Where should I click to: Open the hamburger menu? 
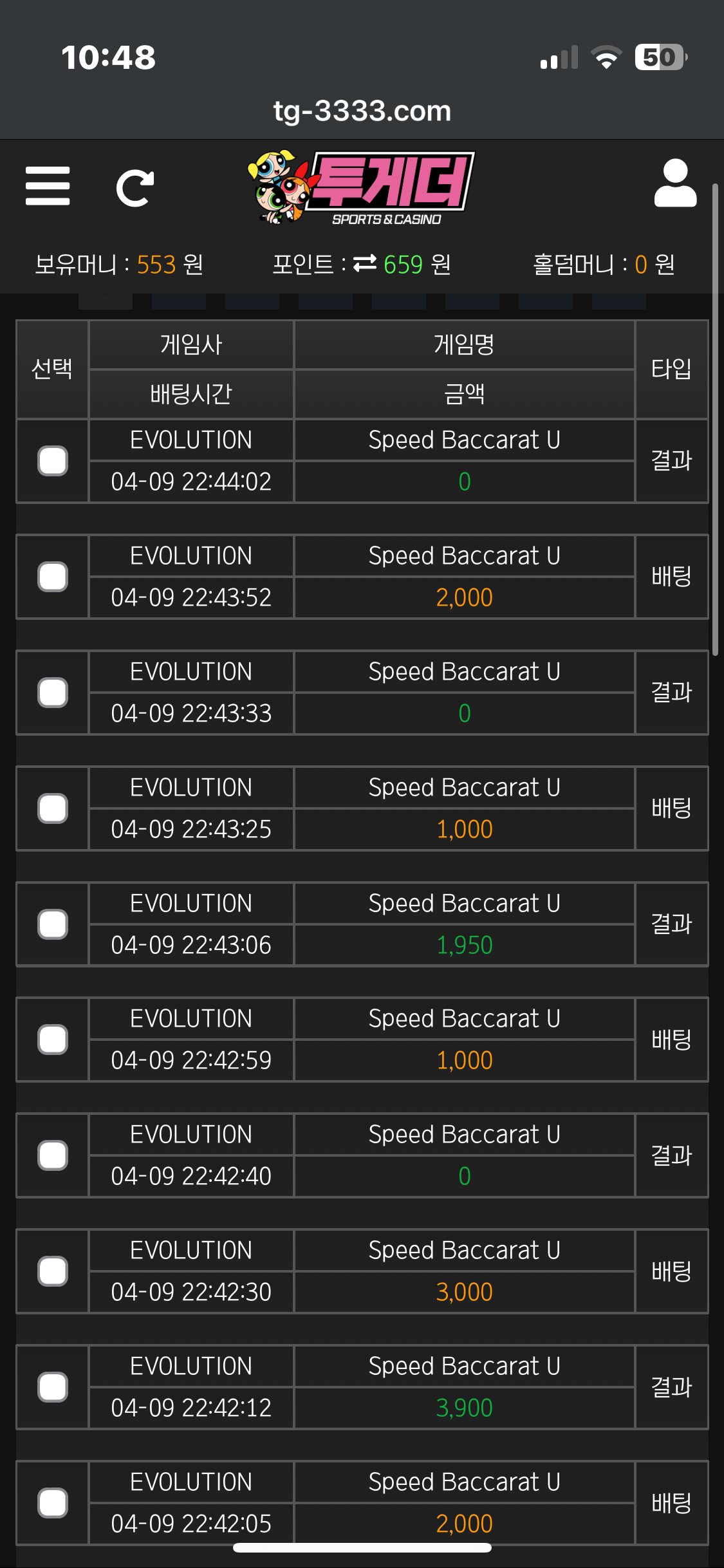coord(48,186)
